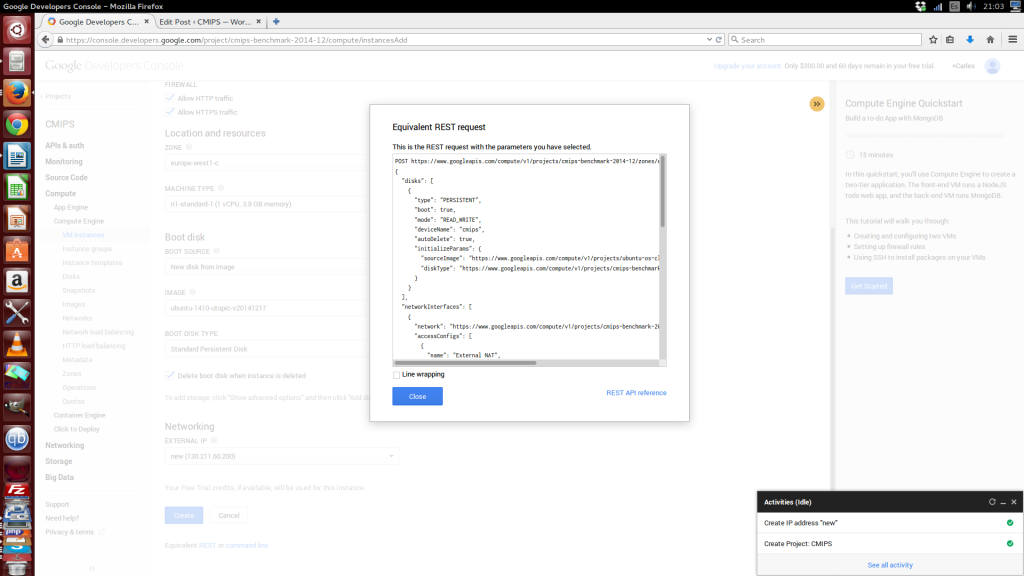The height and width of the screenshot is (576, 1024).
Task: Reload the current page
Action: pyautogui.click(x=718, y=40)
